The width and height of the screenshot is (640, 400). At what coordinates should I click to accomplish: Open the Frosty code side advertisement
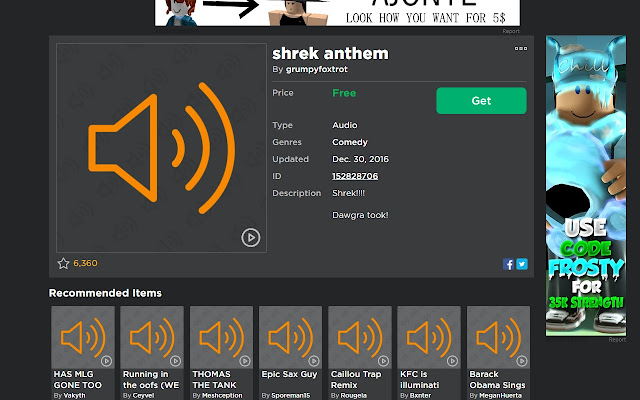586,186
